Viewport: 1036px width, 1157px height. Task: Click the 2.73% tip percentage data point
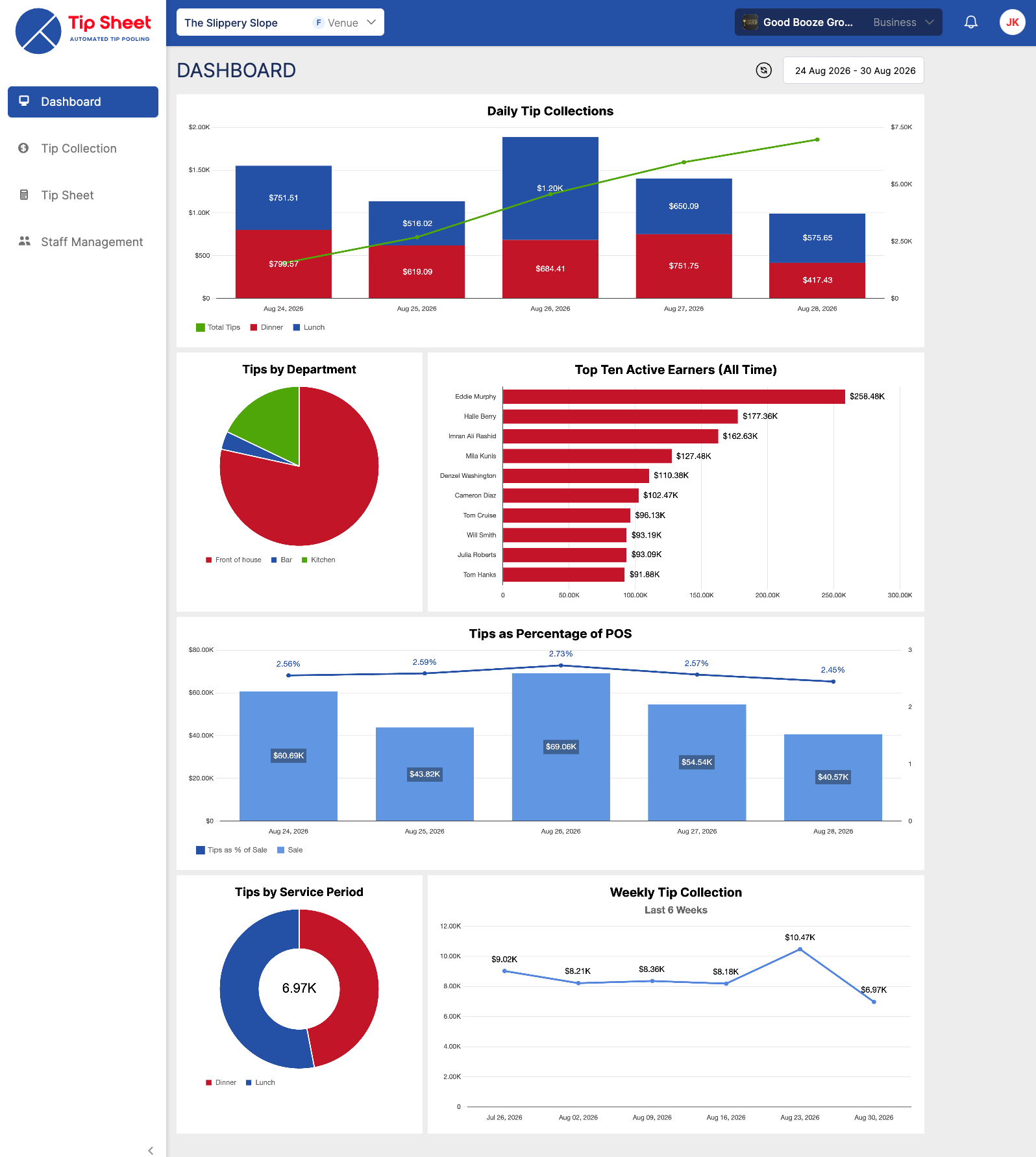tap(561, 666)
